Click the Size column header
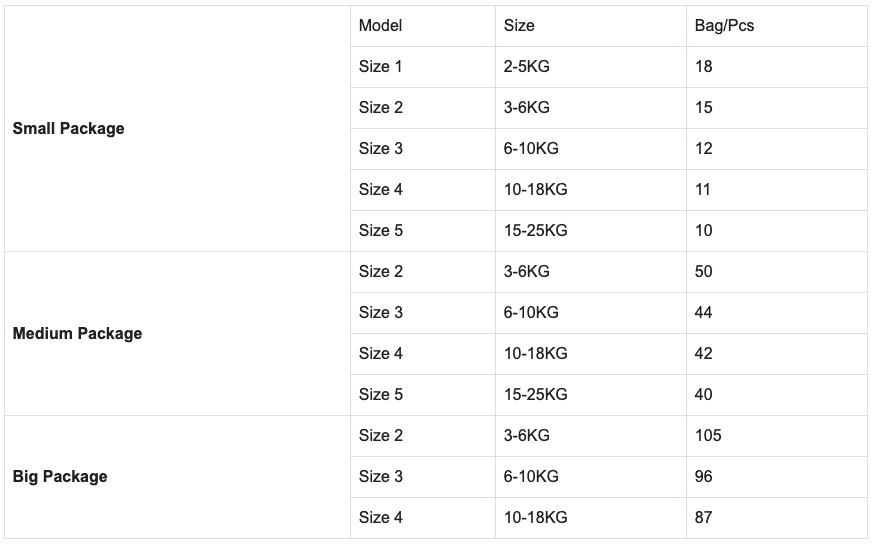The image size is (875, 546). [x=591, y=26]
